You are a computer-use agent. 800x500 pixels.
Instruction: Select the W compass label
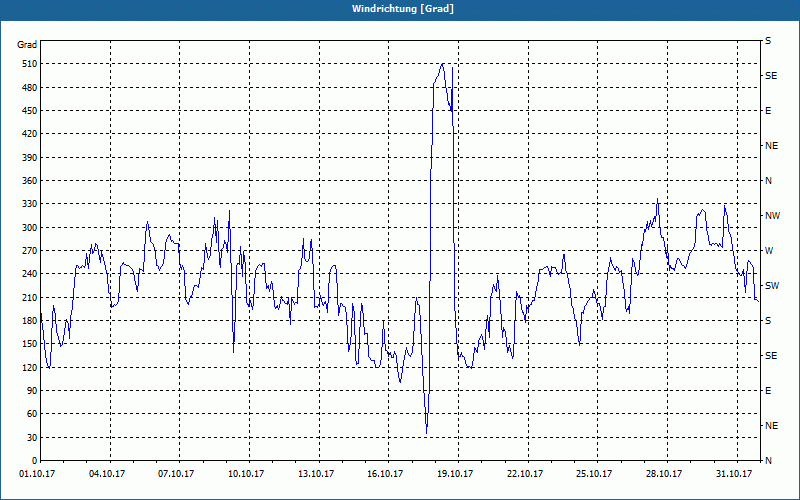click(769, 251)
